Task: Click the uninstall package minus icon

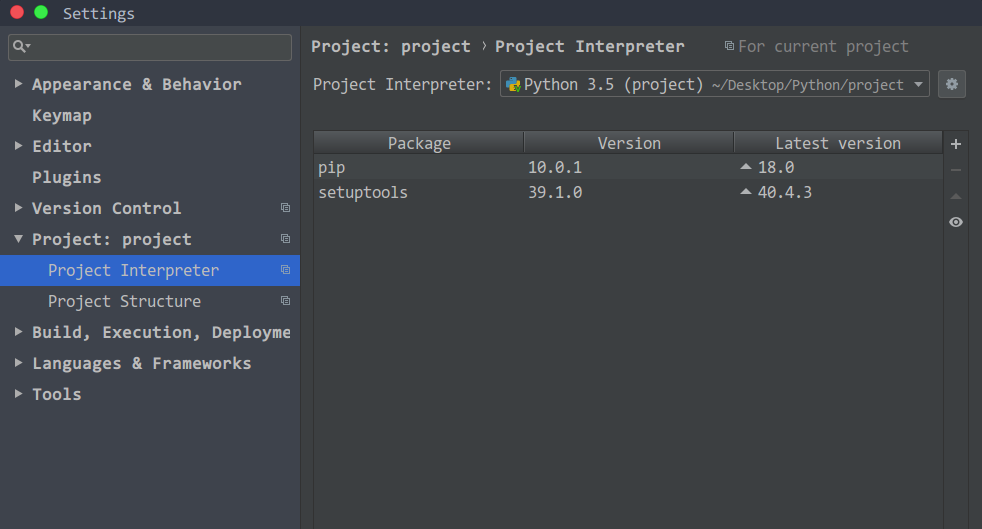Action: (956, 170)
